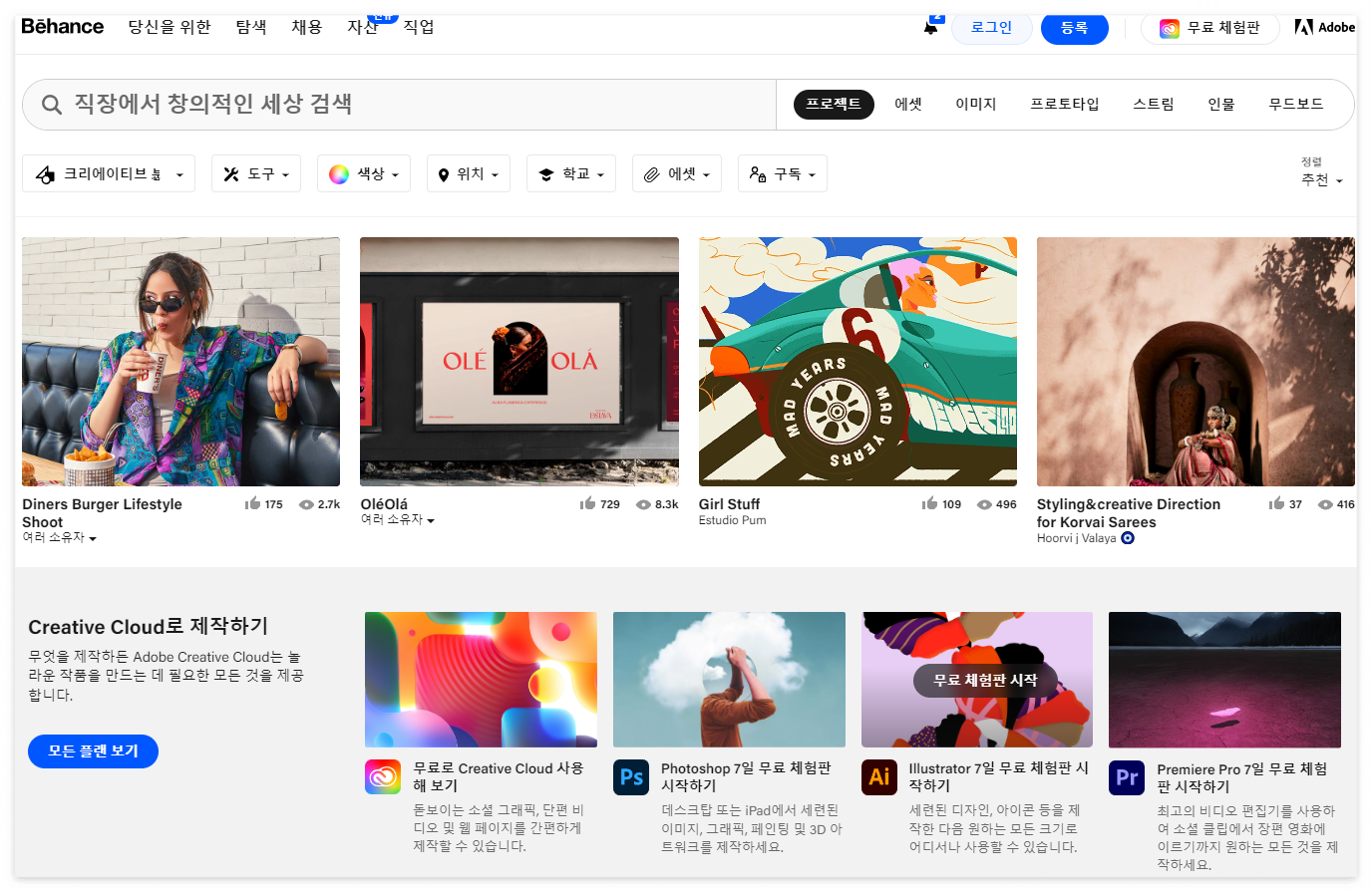Select the Photoshop Ps icon

[630, 778]
